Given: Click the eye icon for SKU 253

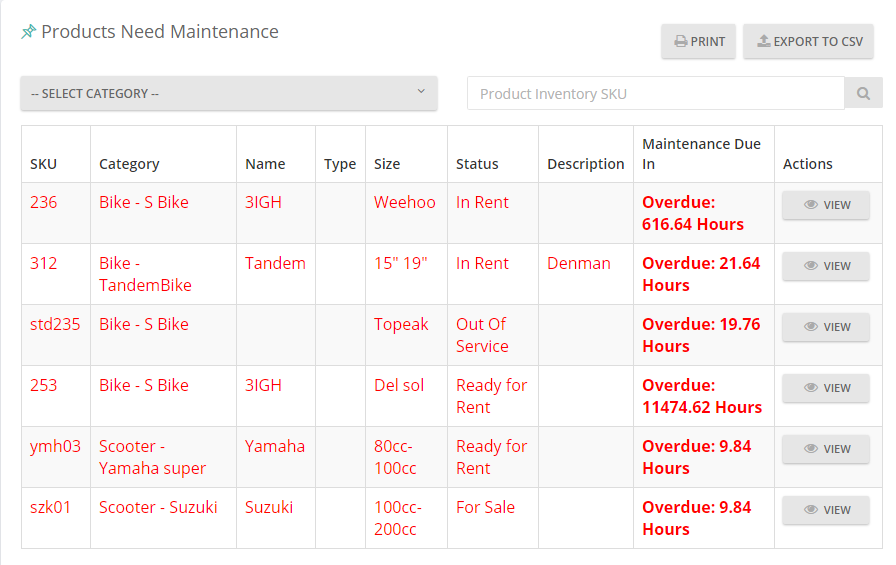Looking at the screenshot, I should tap(811, 387).
